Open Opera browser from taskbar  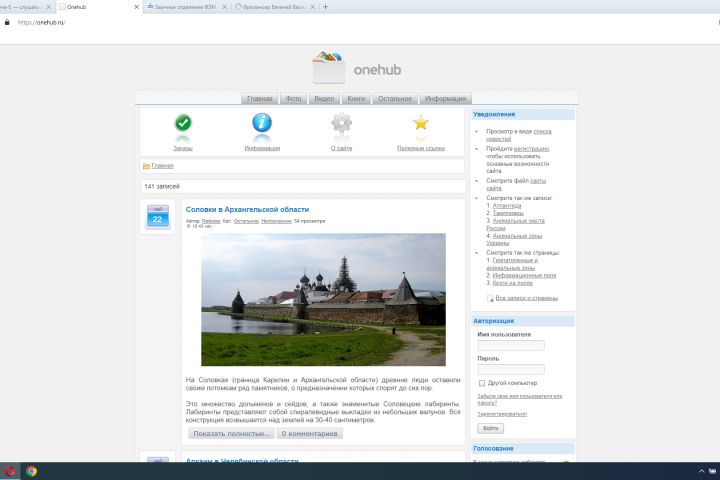pos(10,471)
